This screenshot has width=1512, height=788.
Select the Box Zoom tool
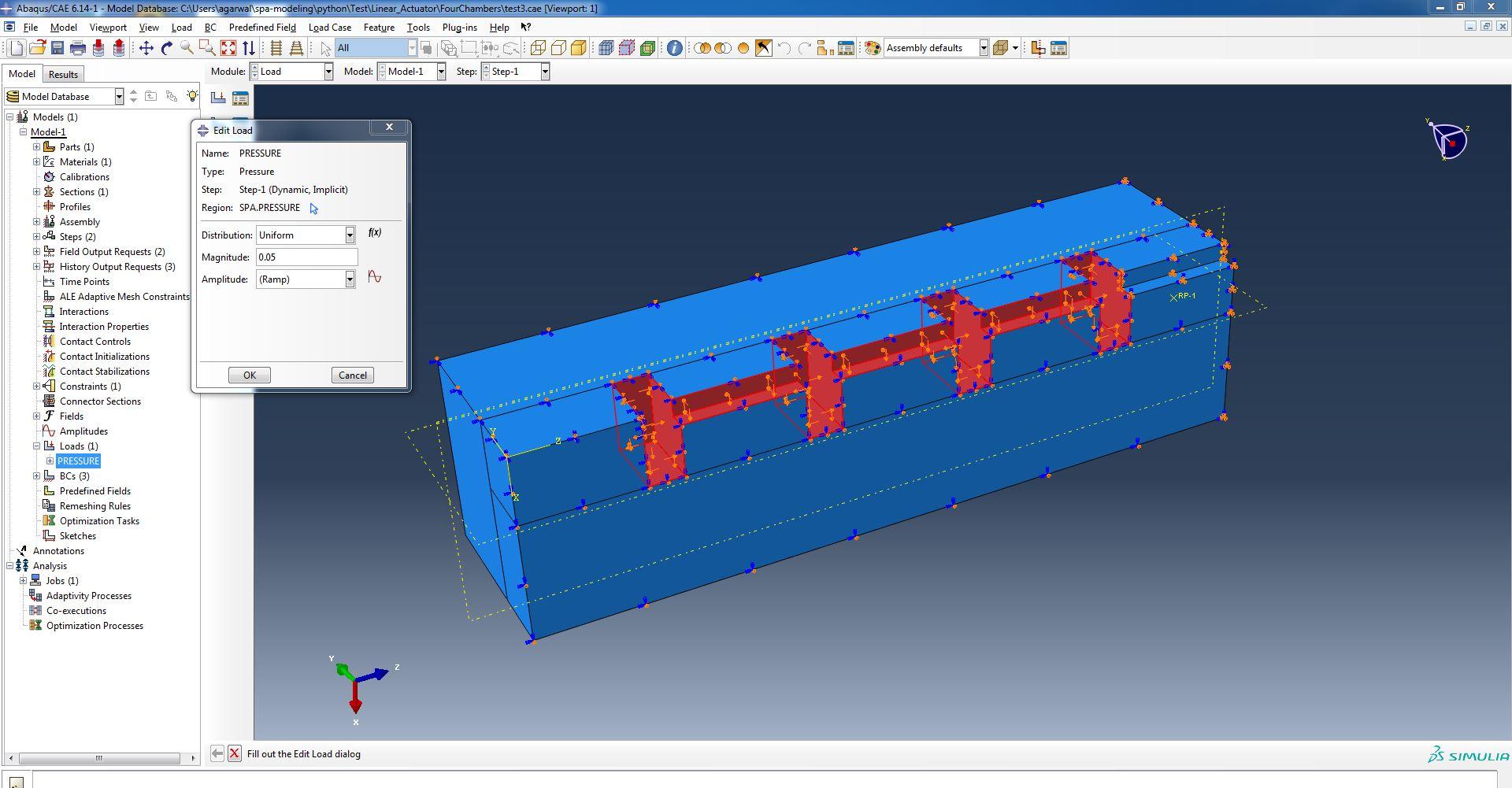[x=207, y=48]
